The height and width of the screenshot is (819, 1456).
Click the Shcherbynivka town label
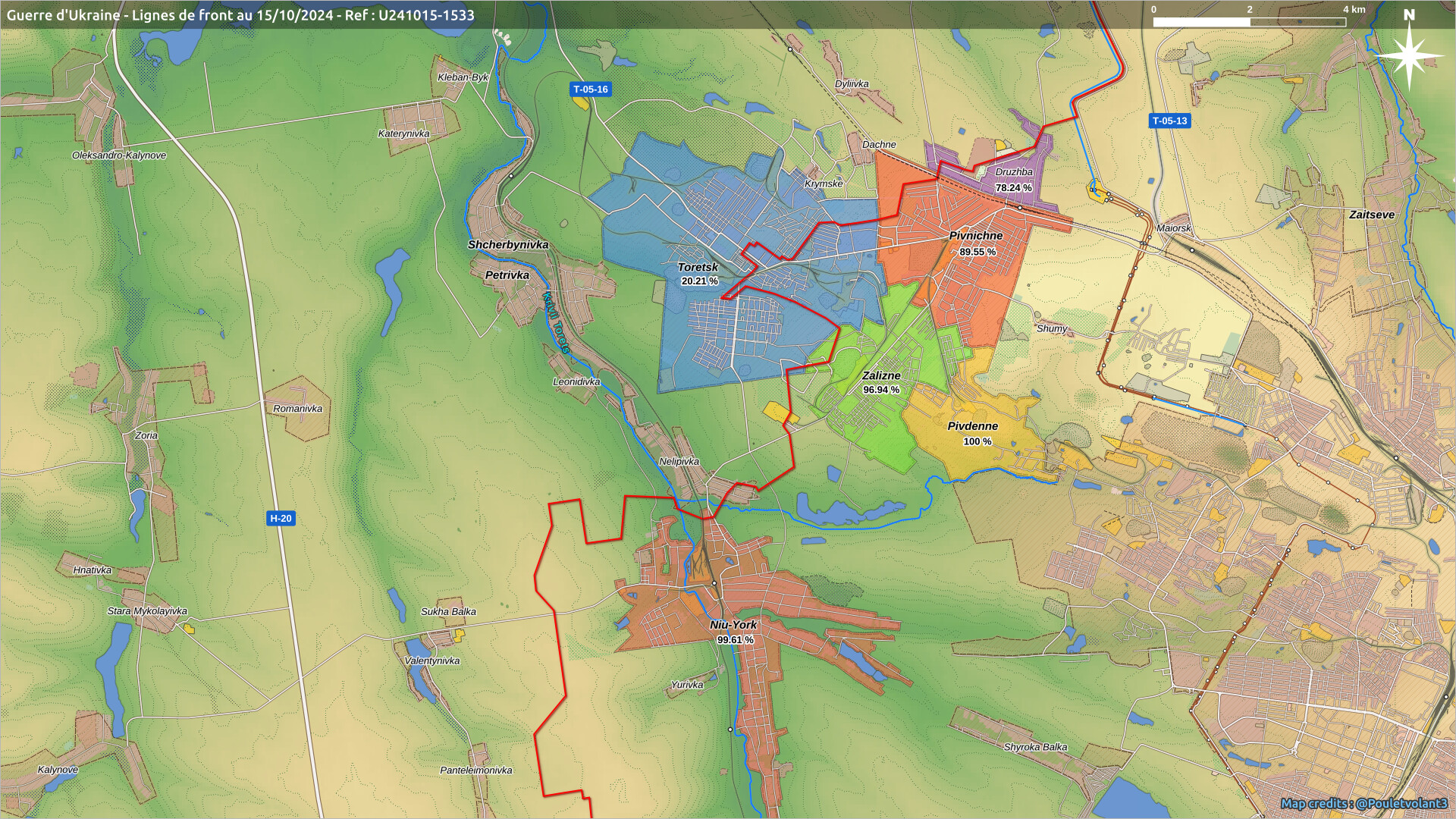click(508, 245)
